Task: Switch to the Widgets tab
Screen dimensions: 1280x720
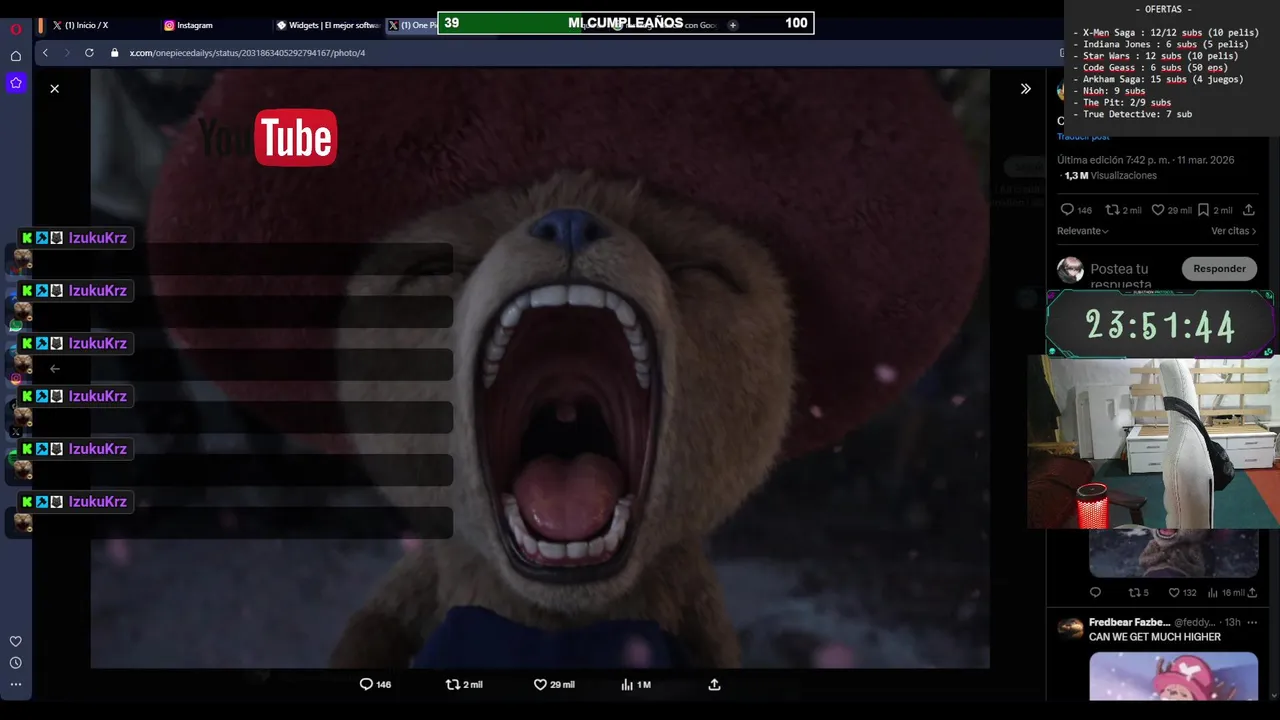Action: tap(326, 25)
